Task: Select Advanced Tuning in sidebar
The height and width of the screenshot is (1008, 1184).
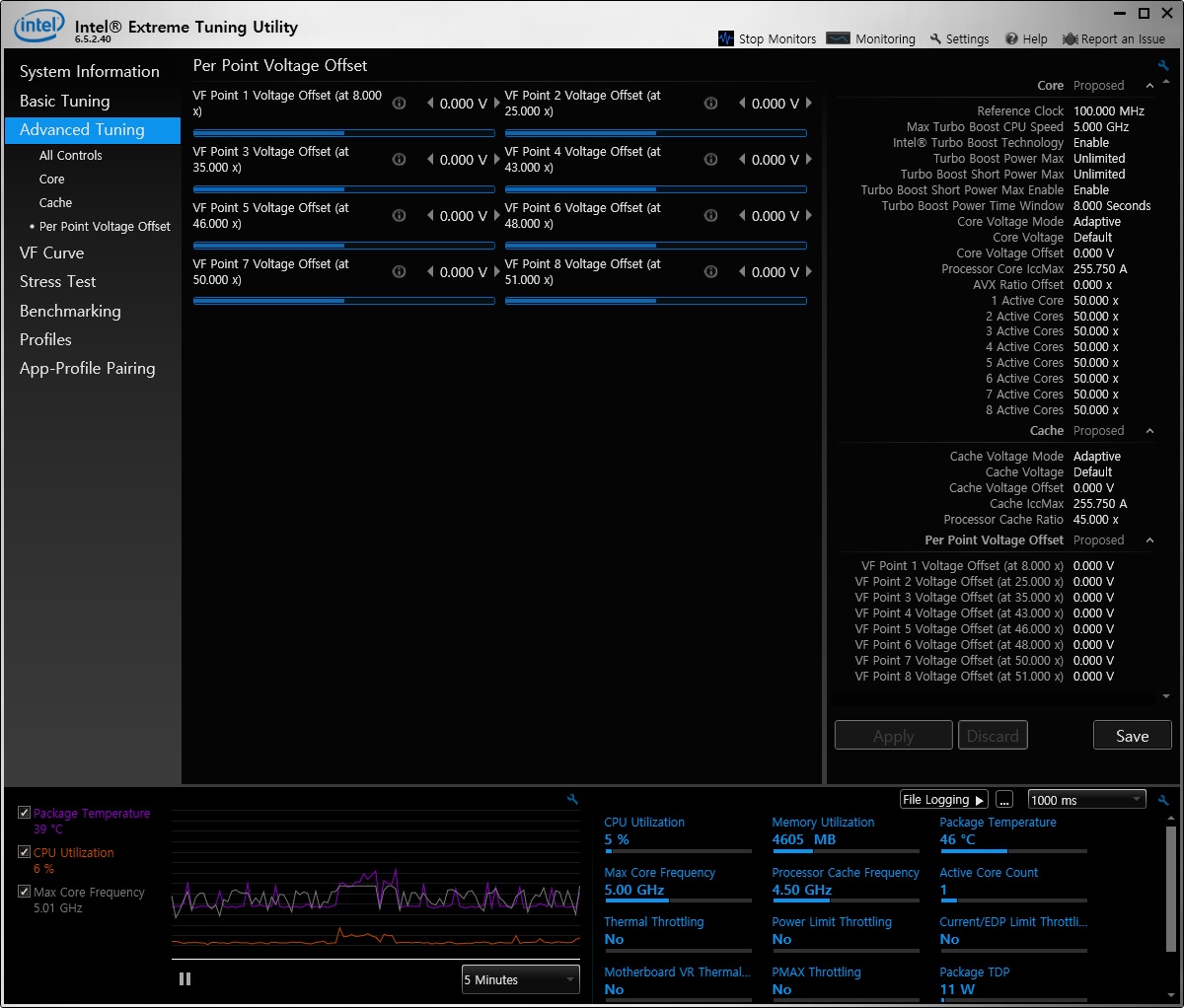Action: (x=93, y=130)
